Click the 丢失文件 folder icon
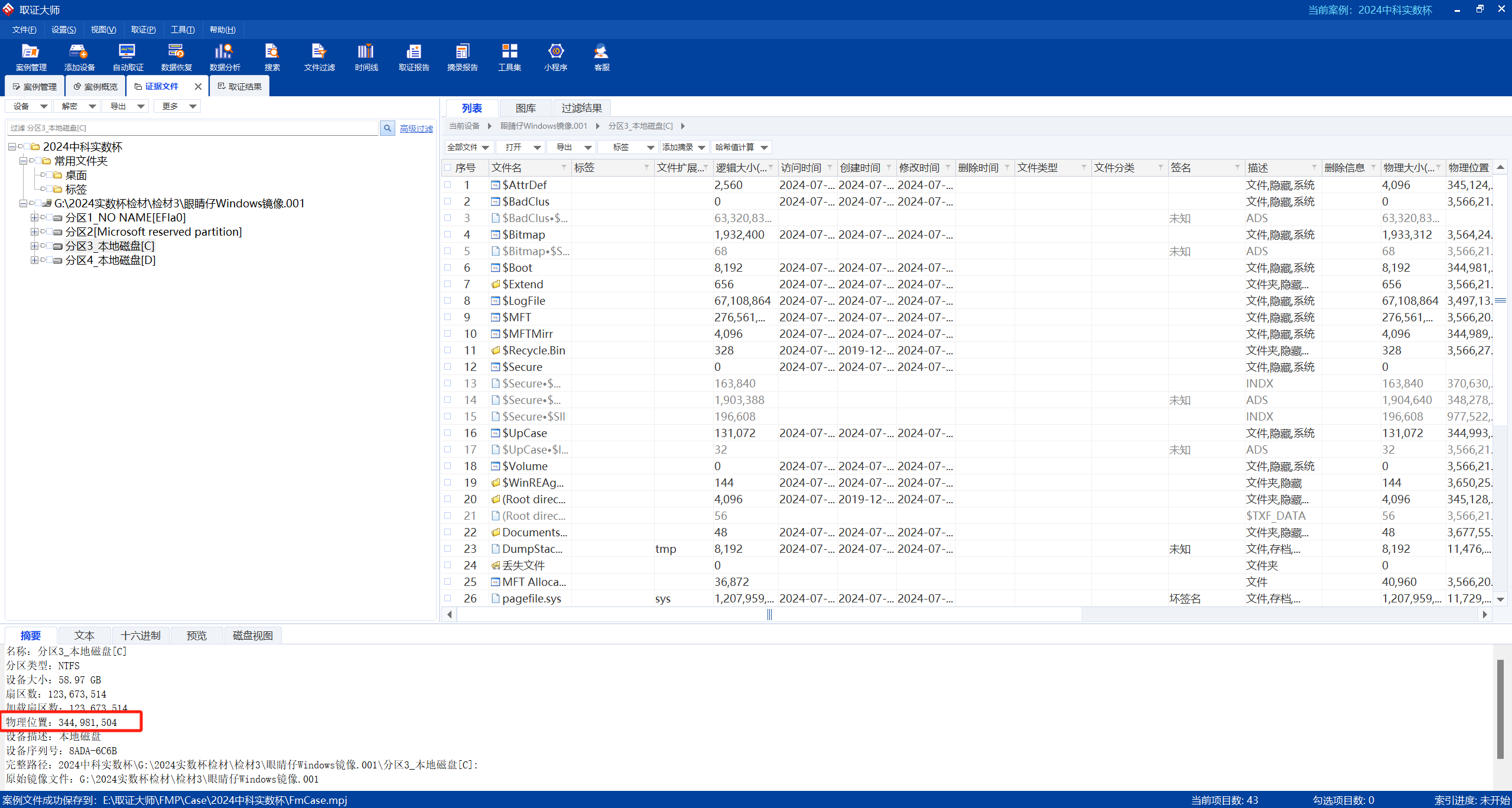This screenshot has width=1512, height=808. [495, 565]
